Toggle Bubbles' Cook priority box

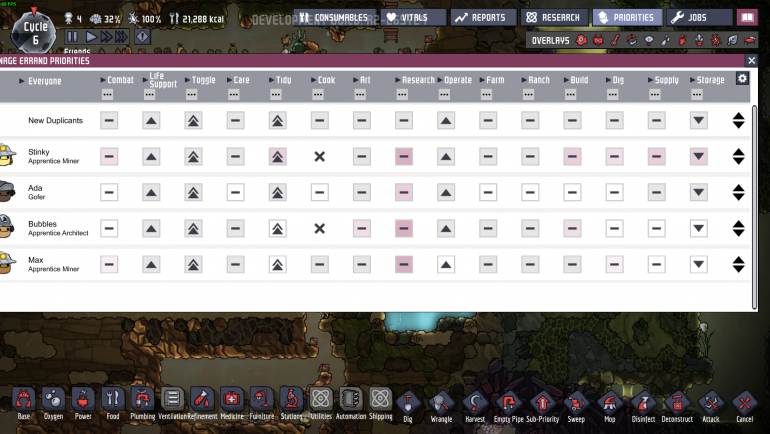320,228
